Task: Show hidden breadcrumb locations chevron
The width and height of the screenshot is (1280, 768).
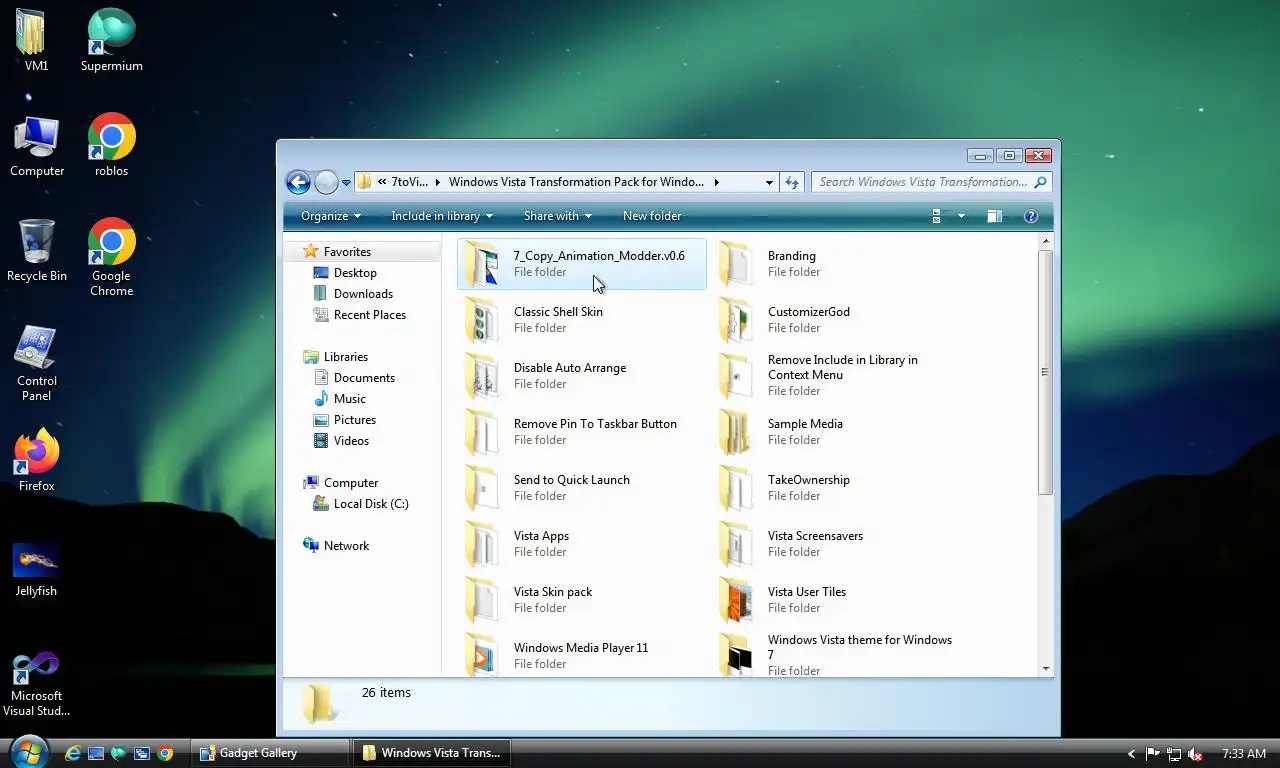Action: (382, 182)
